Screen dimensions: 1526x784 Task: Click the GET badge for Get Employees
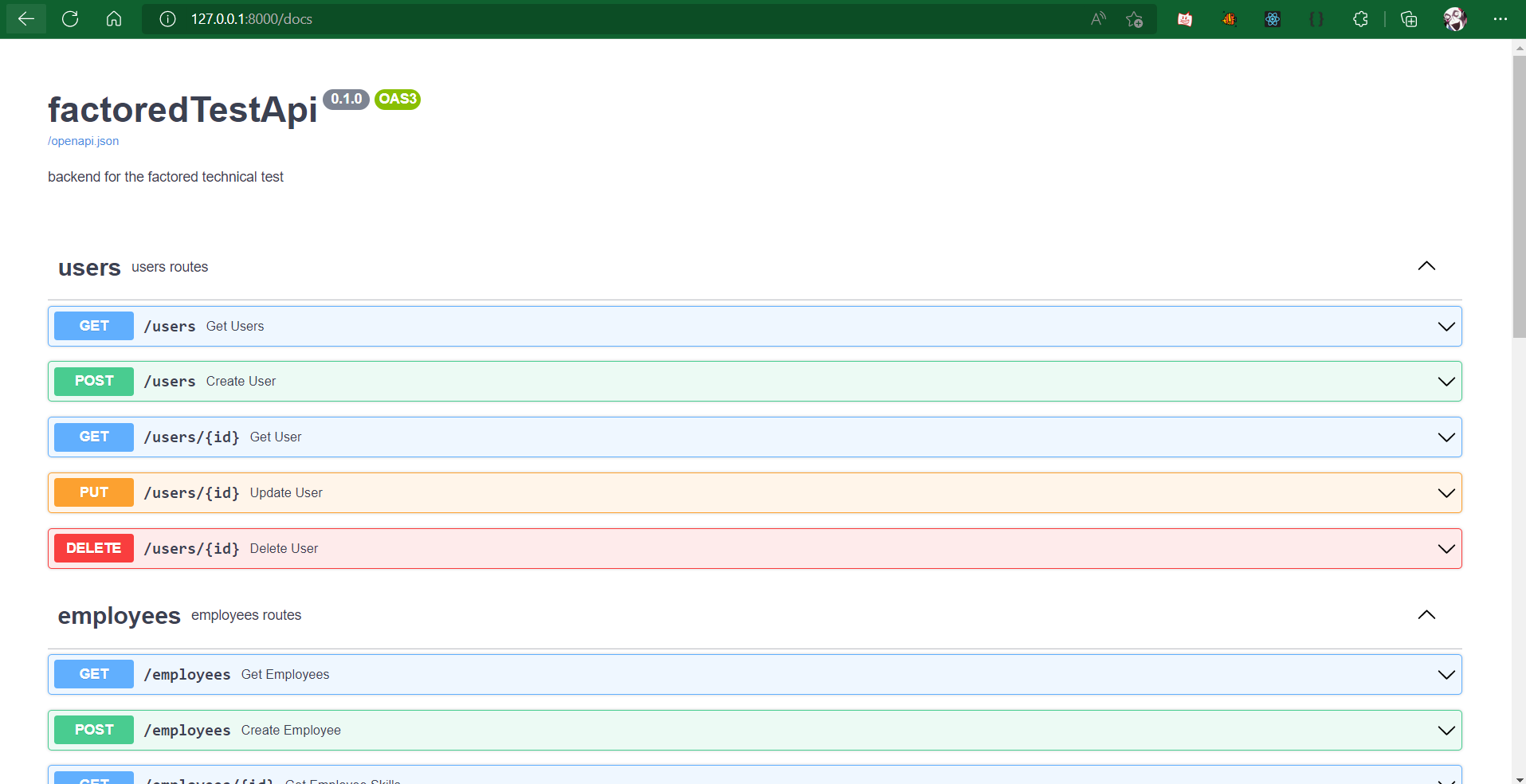(94, 674)
